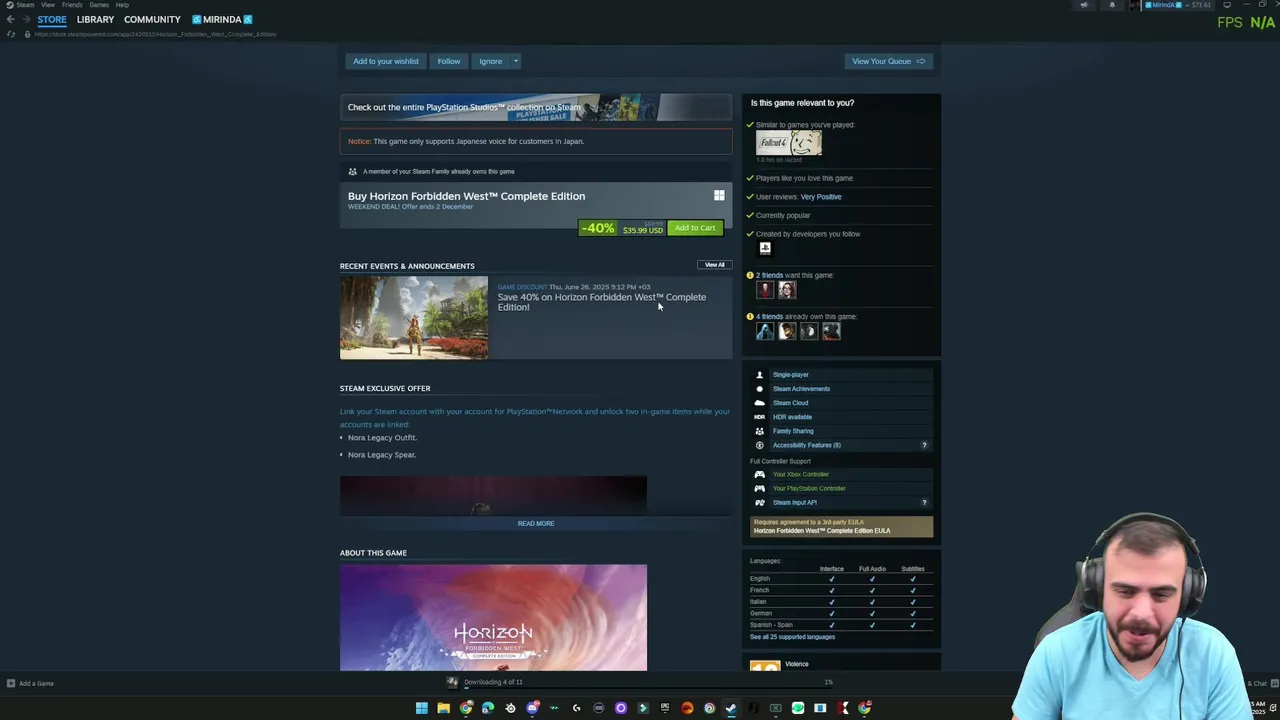Switch to the STORE tab
This screenshot has width=1280, height=720.
(x=52, y=20)
